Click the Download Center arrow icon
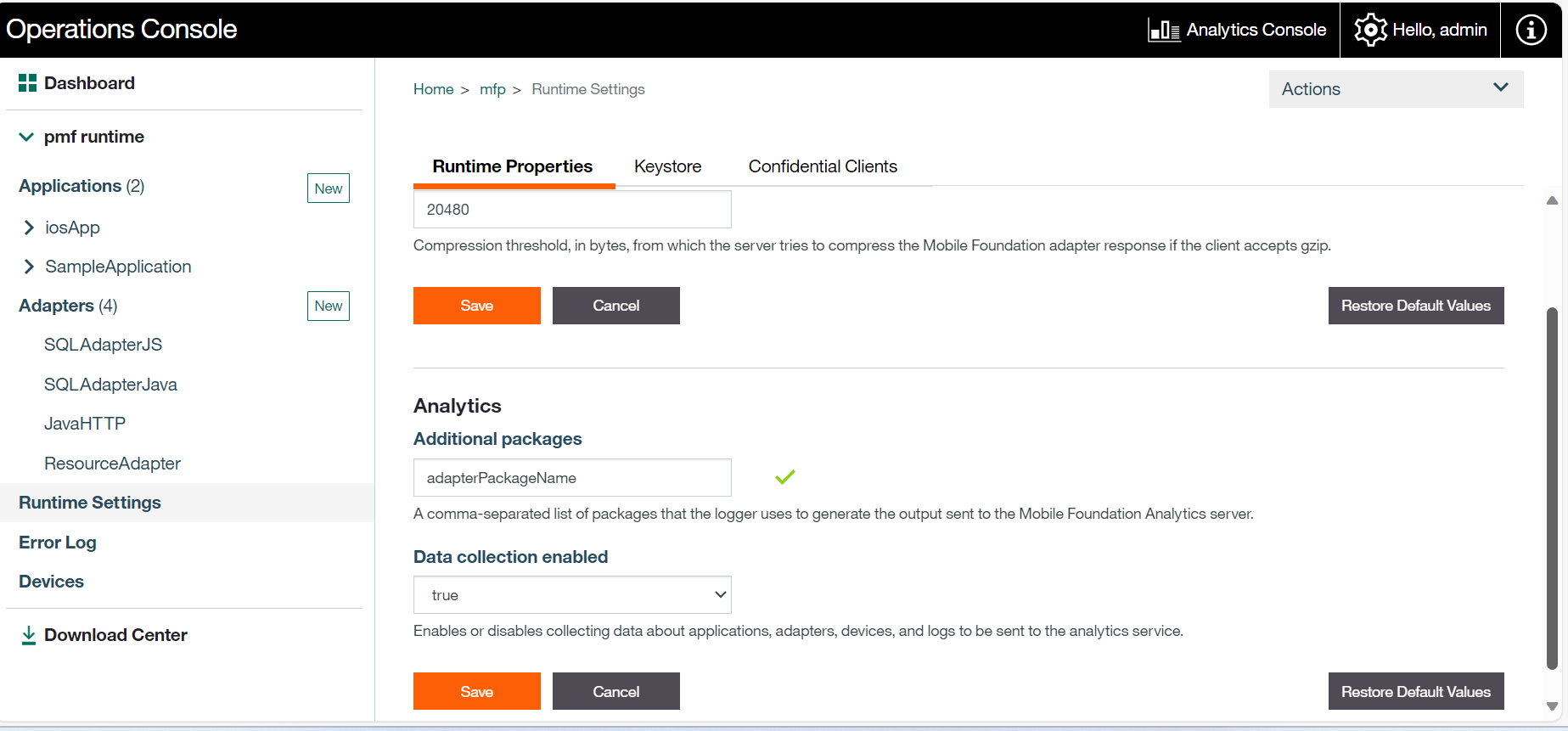The image size is (1568, 731). tap(29, 635)
